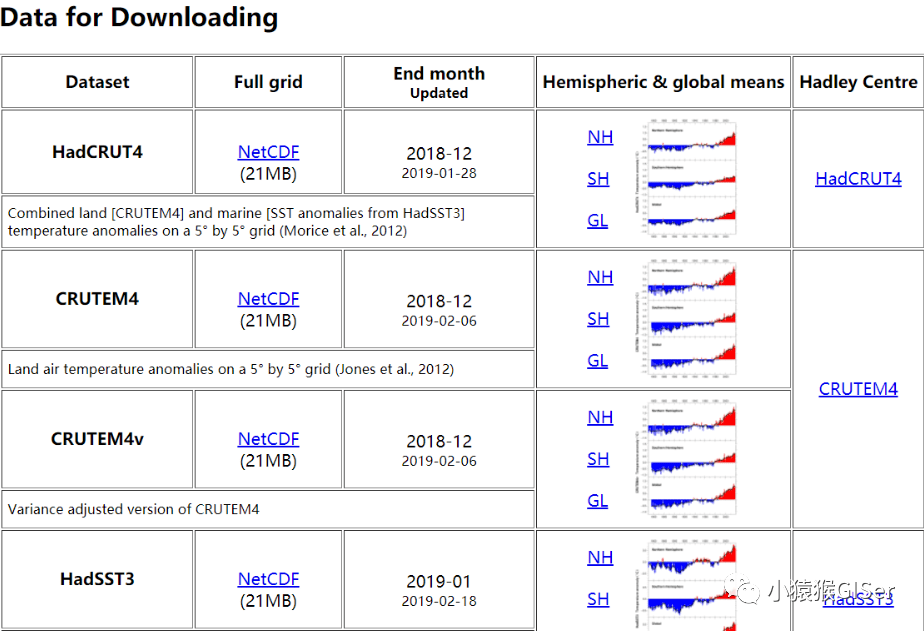Open the HadCRUT4 NetCDF full grid link

[x=268, y=152]
